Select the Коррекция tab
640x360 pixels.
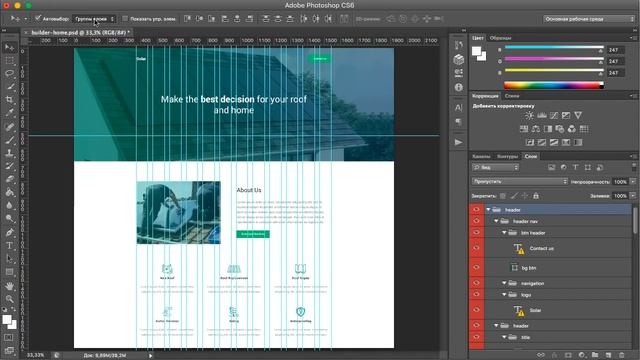485,96
